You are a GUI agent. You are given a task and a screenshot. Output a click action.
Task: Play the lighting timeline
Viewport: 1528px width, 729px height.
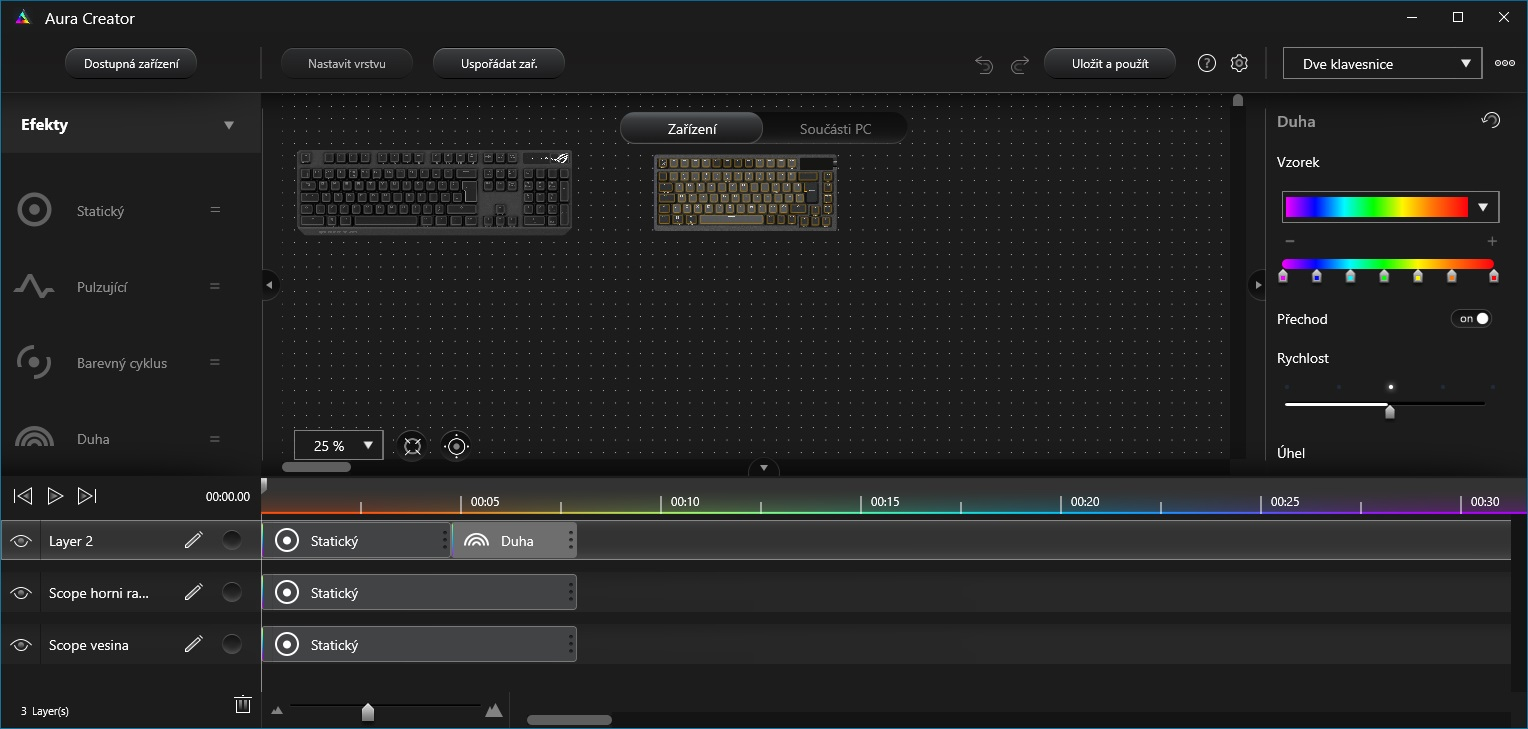[x=56, y=496]
